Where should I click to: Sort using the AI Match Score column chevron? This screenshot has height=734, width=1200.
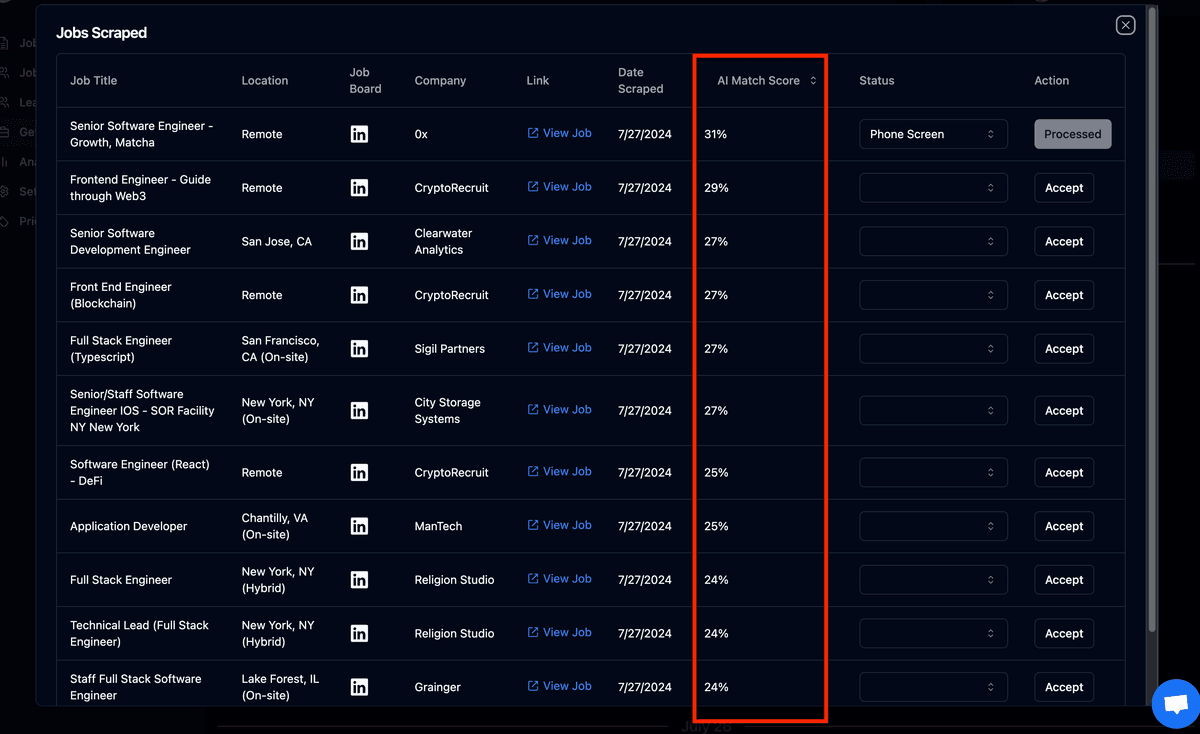click(815, 79)
